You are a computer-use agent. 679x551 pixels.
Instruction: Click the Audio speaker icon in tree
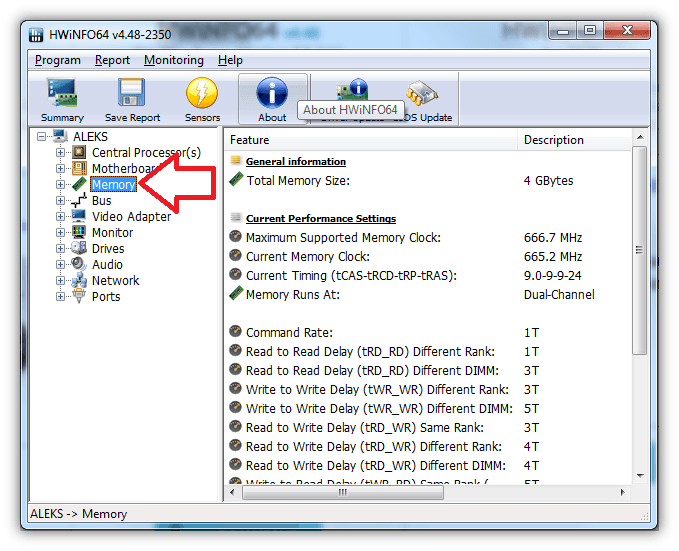[x=79, y=264]
